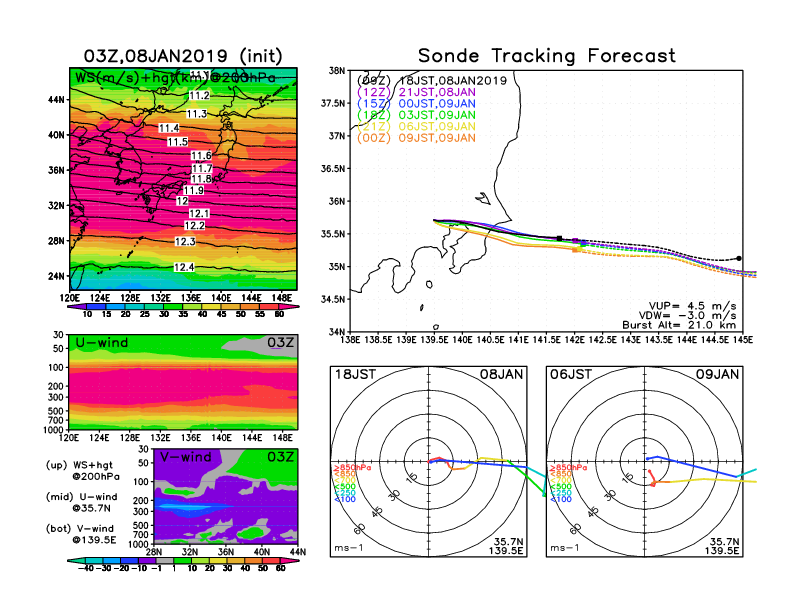Click the '38N' latitude label on track map
792x612 pixels.
click(x=336, y=70)
